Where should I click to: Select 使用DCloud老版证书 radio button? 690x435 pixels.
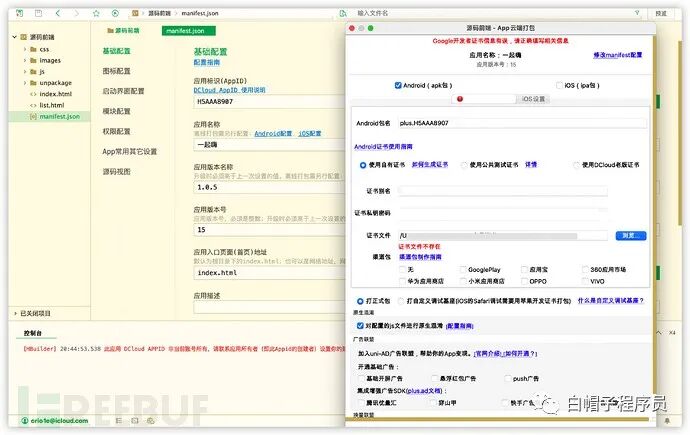pyautogui.click(x=576, y=165)
